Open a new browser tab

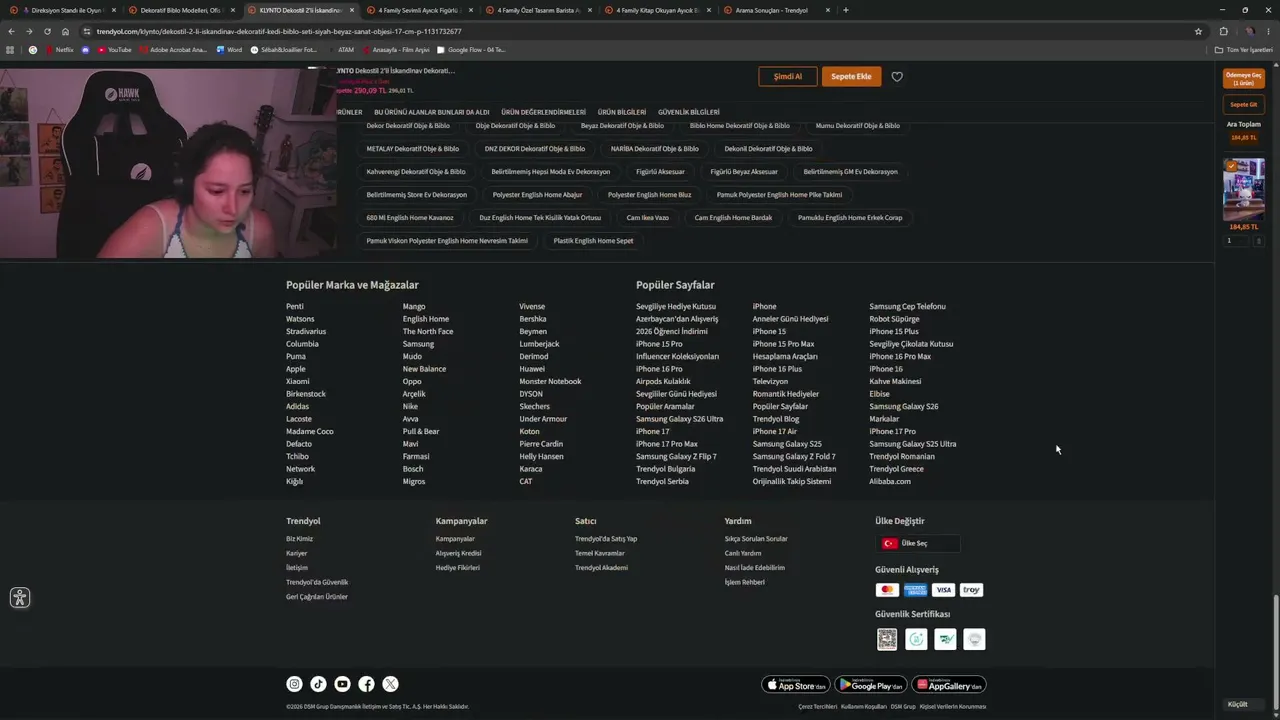[846, 10]
